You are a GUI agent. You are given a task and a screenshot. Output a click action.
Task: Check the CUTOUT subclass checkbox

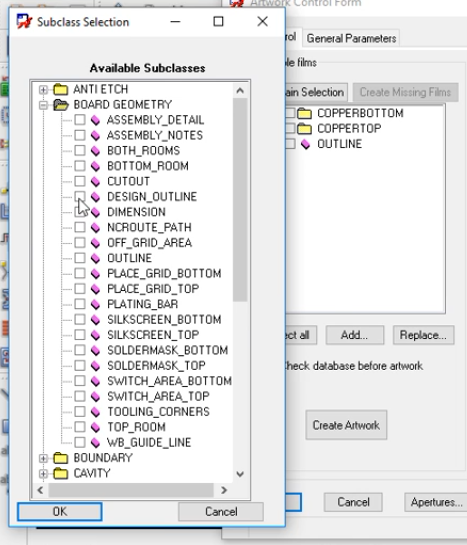tap(80, 181)
